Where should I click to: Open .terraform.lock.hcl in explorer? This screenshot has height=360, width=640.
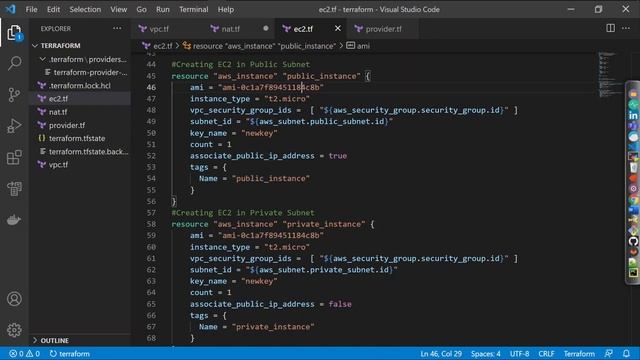coord(81,85)
